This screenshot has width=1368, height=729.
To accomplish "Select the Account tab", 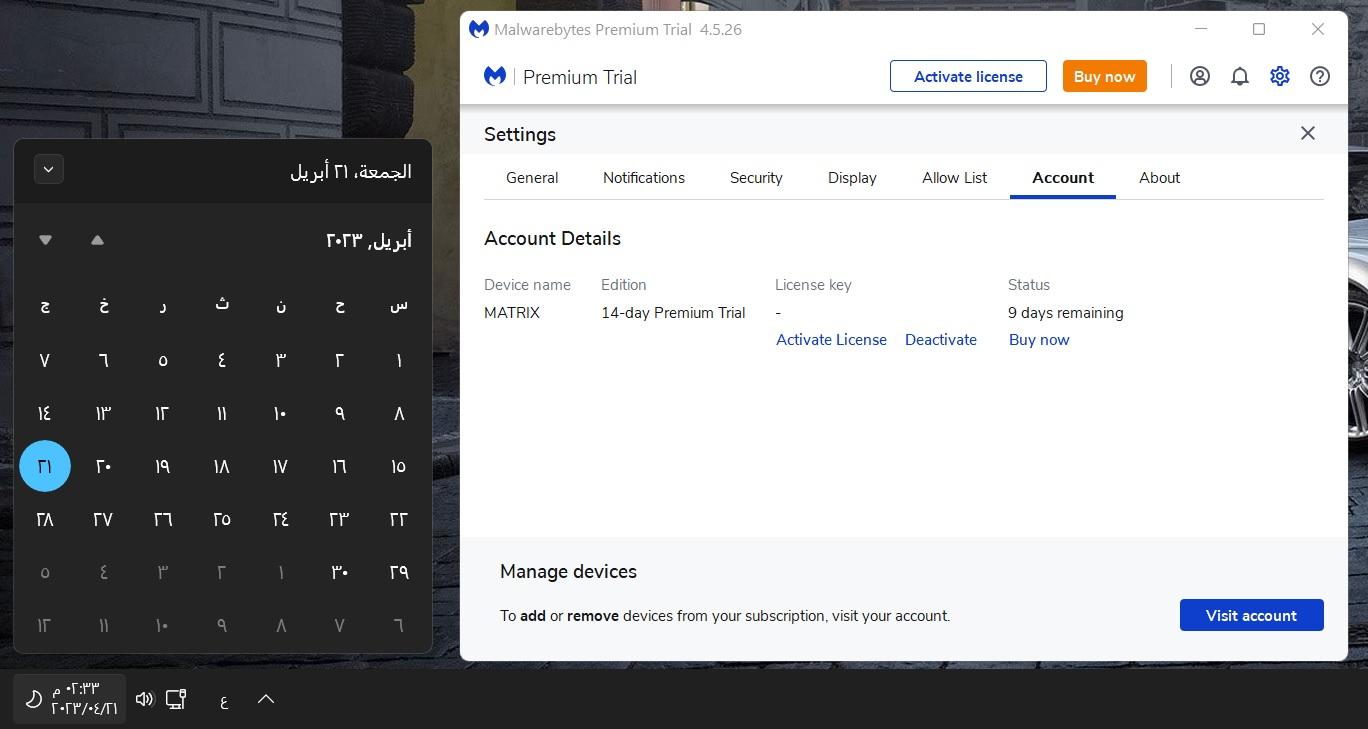I will 1063,178.
